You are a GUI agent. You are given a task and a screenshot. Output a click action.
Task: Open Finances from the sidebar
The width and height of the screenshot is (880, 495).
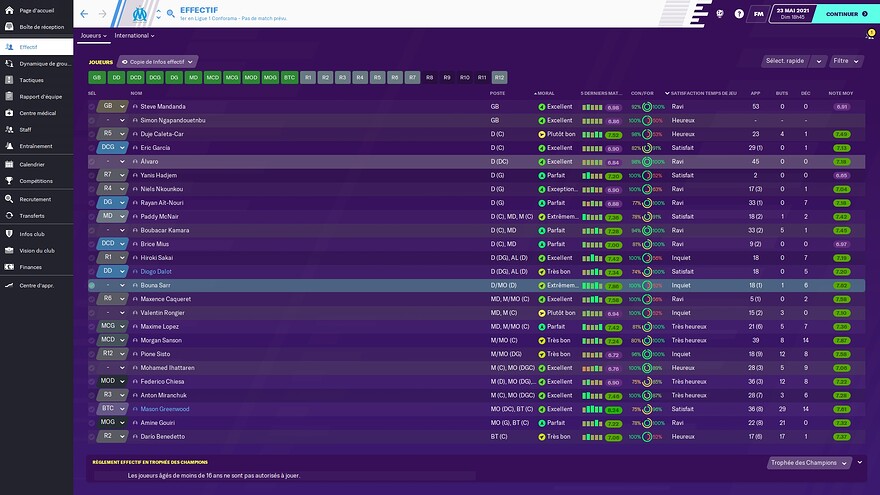[30, 267]
